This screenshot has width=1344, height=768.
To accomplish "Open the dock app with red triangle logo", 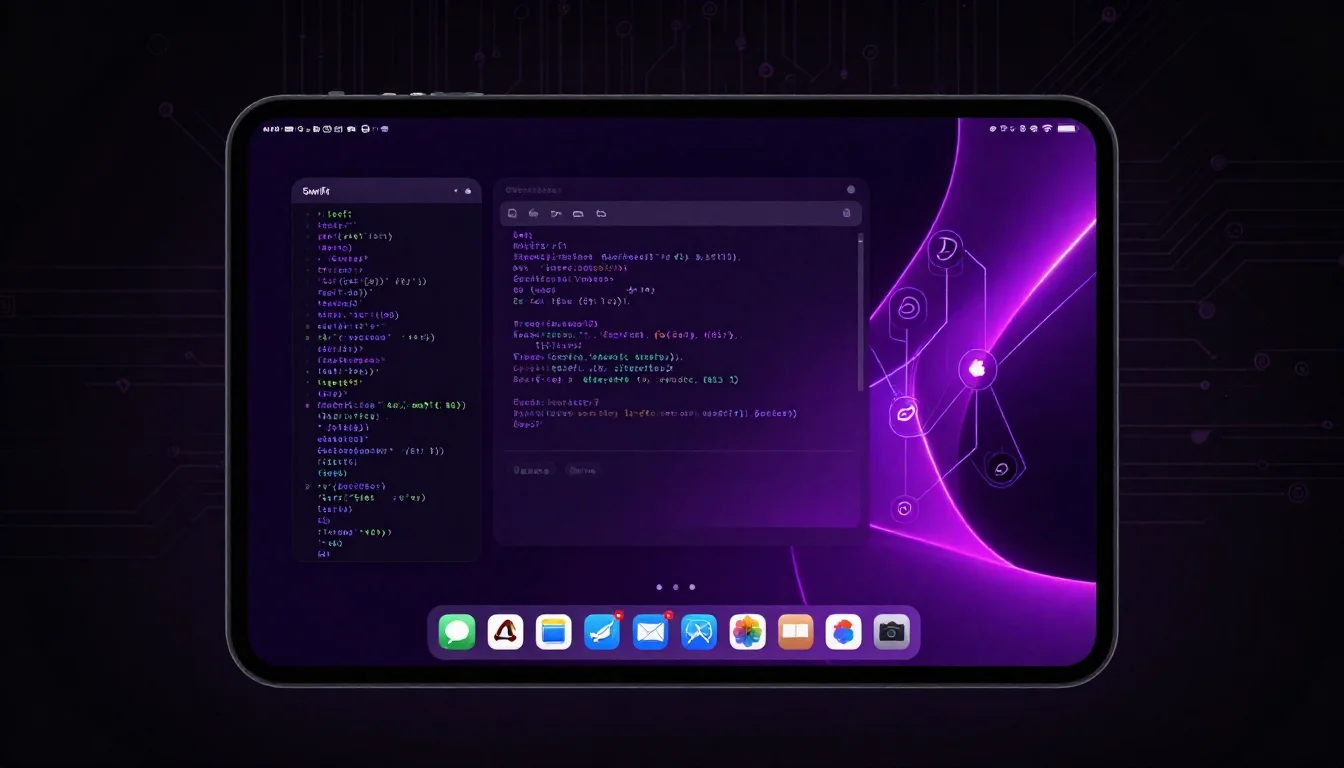I will [505, 632].
